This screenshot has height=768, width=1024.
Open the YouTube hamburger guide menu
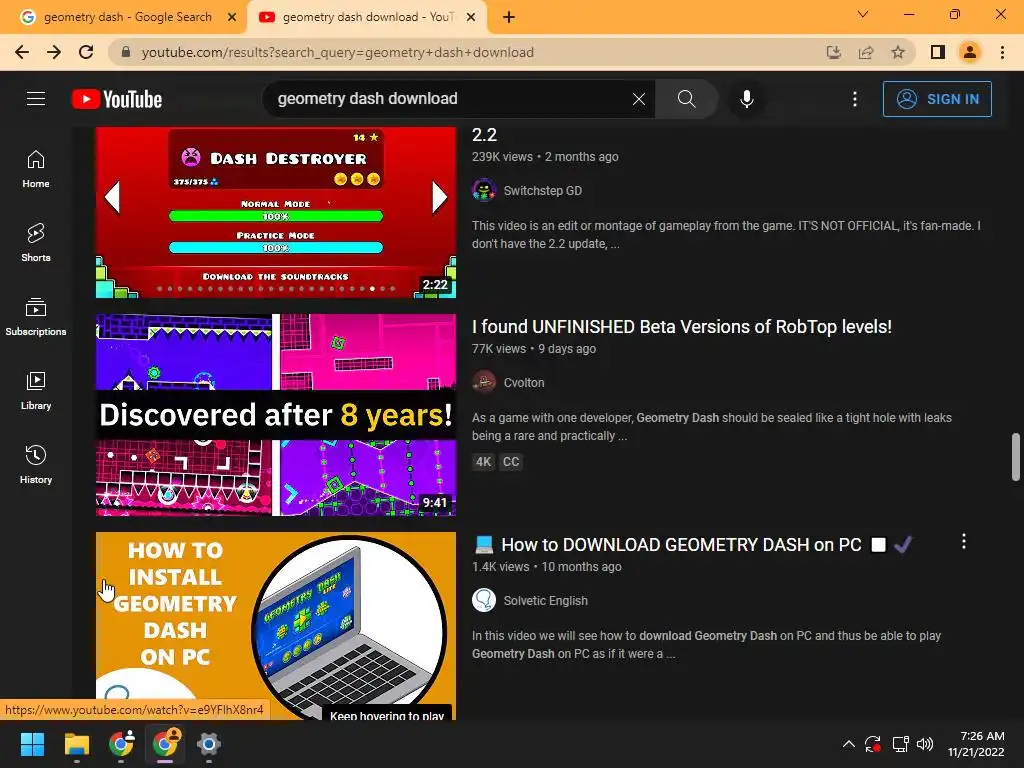tap(36, 99)
